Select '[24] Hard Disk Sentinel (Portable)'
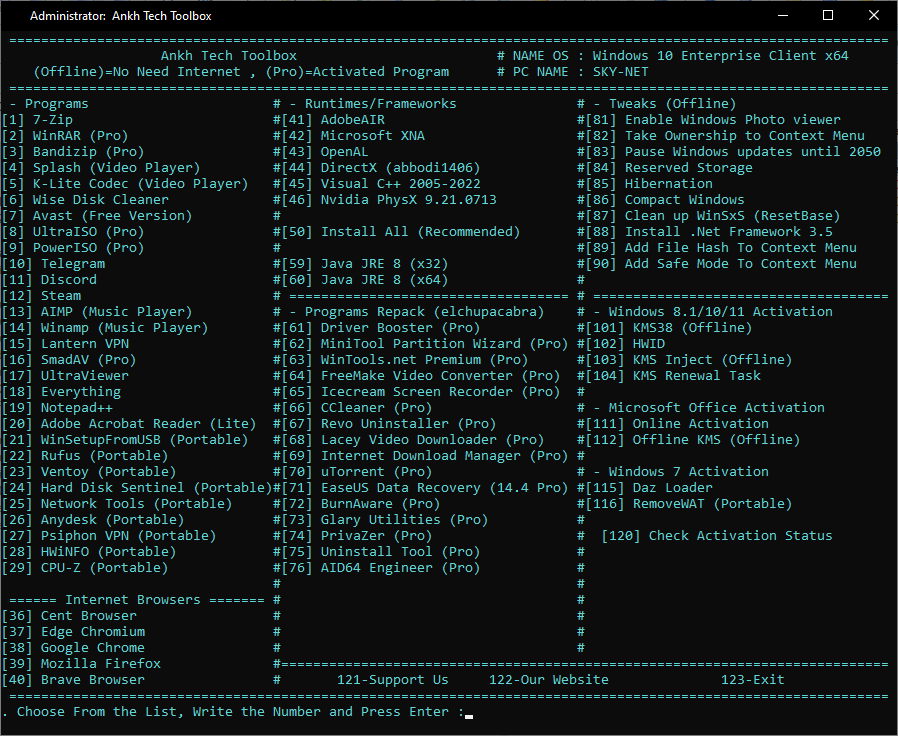 click(137, 489)
